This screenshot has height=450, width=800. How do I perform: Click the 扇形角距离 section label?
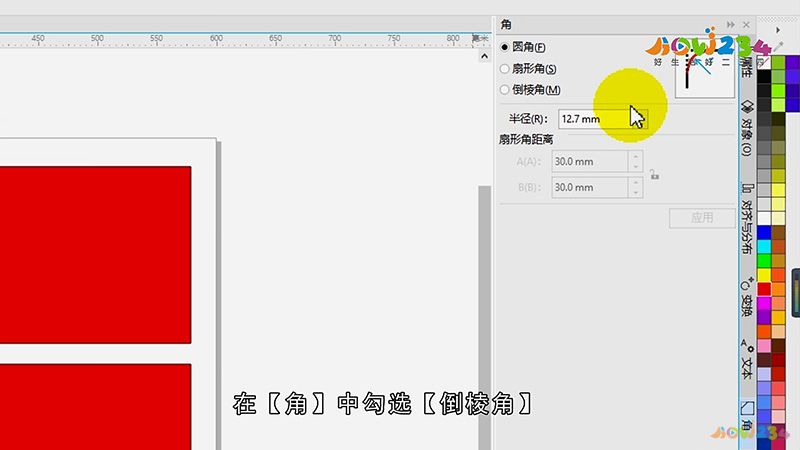pos(526,139)
